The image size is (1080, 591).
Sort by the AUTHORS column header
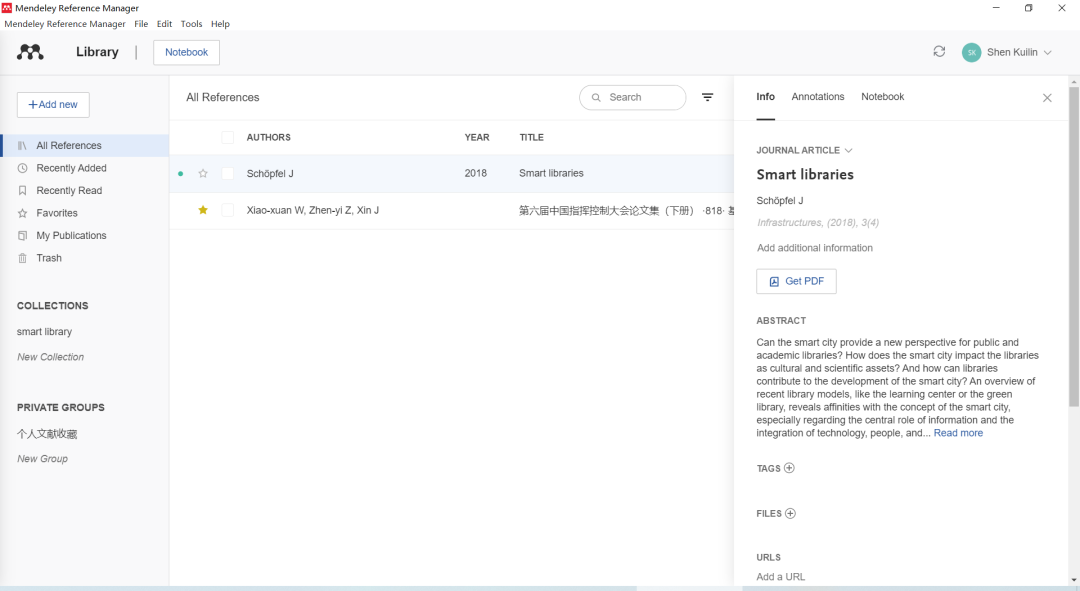coord(269,137)
